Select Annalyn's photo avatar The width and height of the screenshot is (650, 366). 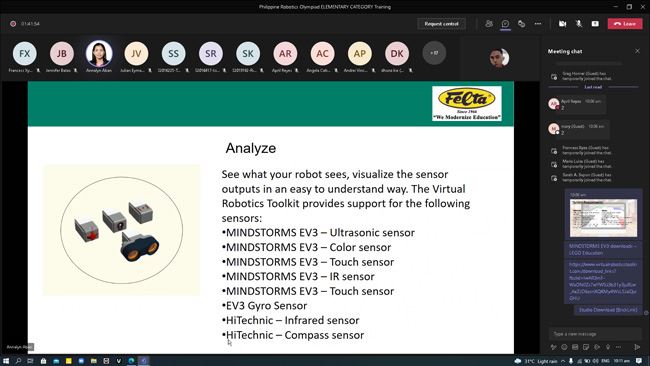coord(99,53)
